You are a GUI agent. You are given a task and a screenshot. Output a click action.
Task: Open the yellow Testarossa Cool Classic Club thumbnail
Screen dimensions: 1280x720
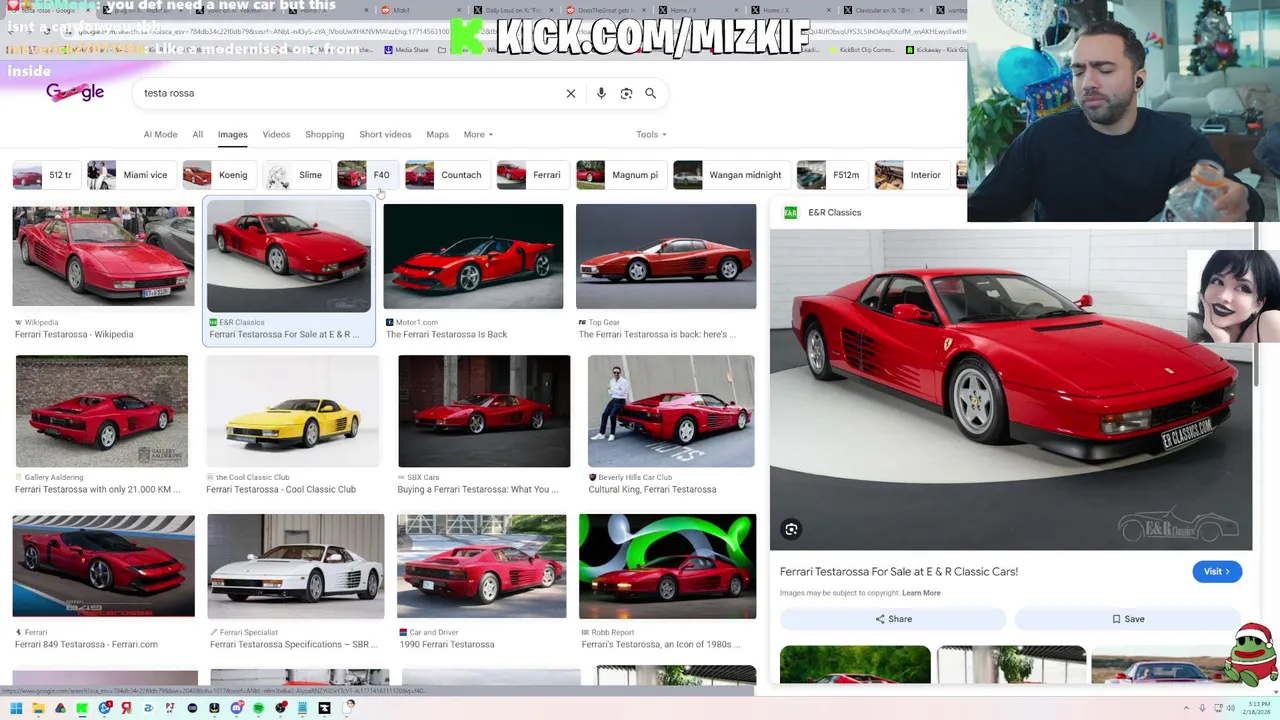click(x=293, y=411)
